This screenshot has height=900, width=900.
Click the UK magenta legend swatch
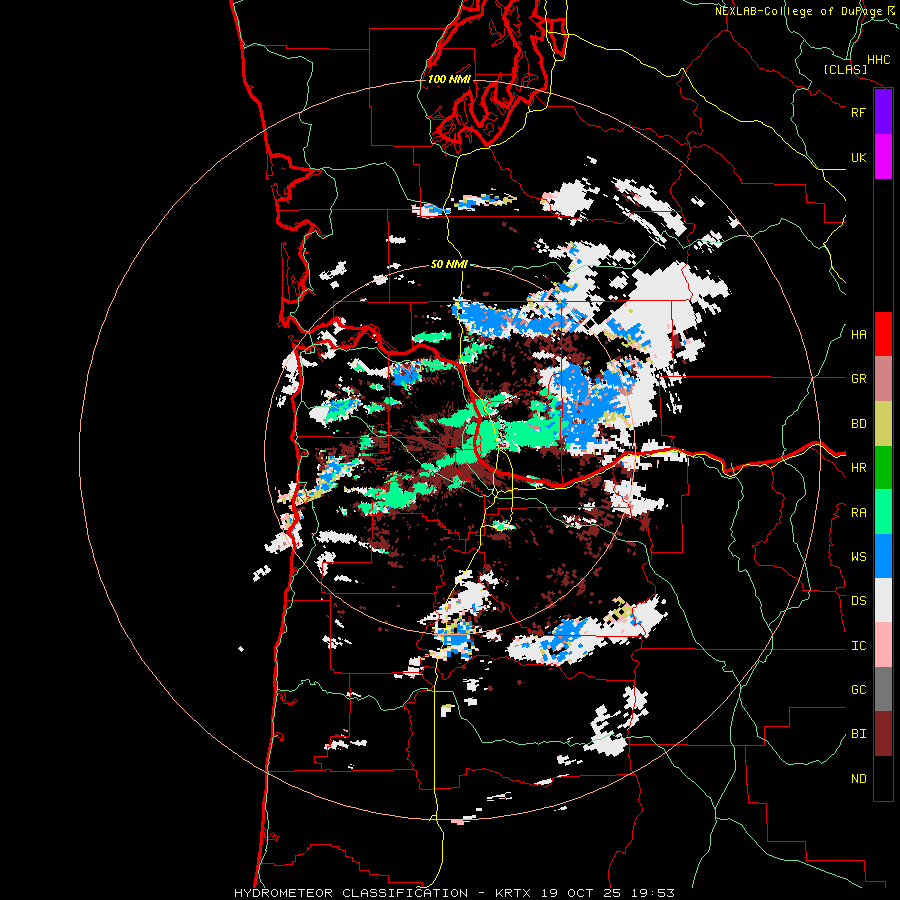[883, 157]
